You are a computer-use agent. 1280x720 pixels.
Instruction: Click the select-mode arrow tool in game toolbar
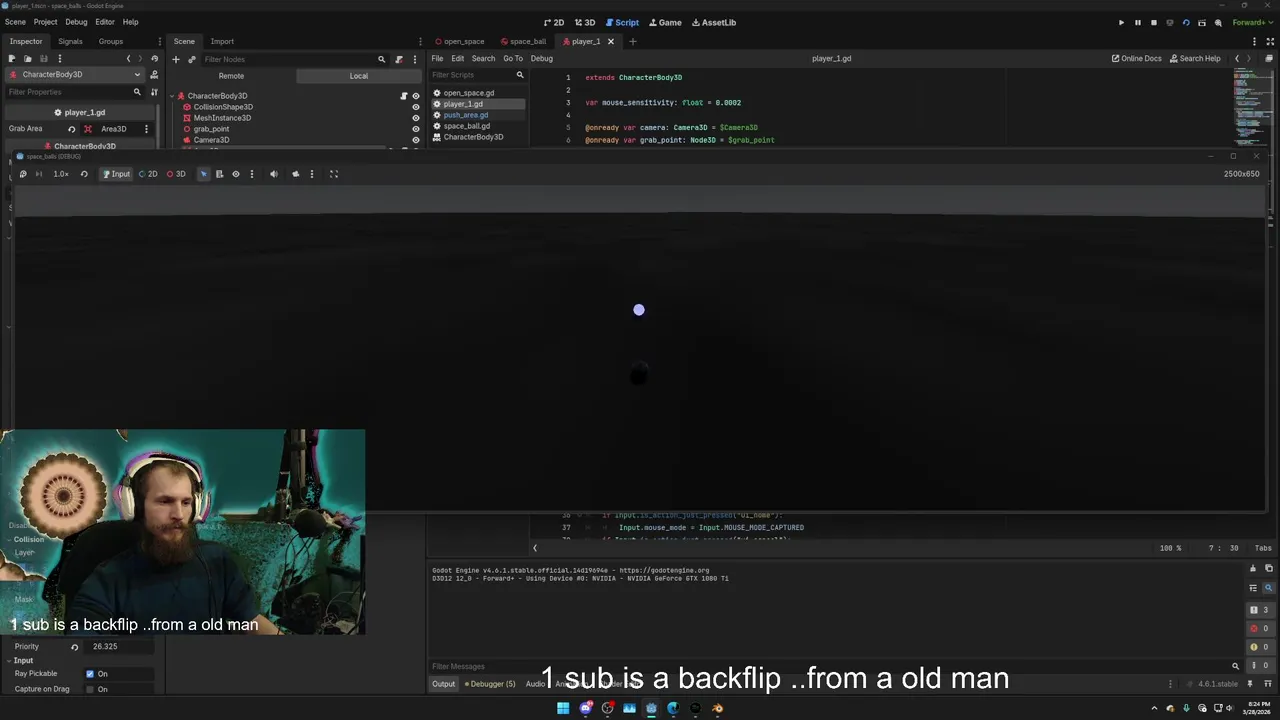tap(203, 174)
